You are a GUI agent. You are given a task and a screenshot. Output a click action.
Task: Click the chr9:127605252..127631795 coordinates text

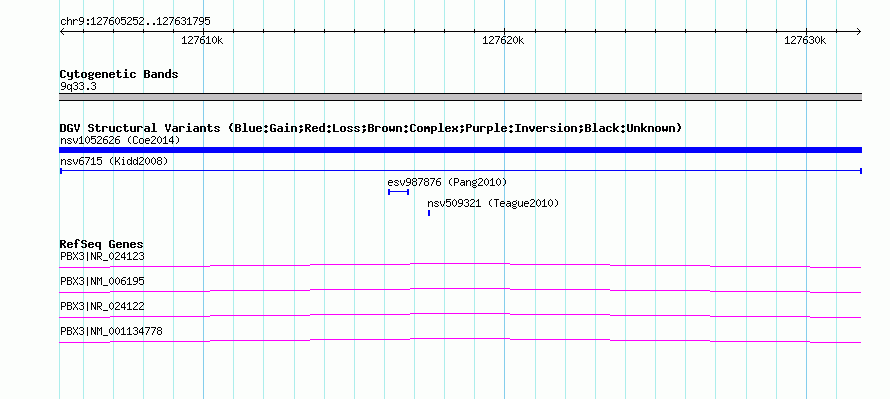(x=135, y=22)
